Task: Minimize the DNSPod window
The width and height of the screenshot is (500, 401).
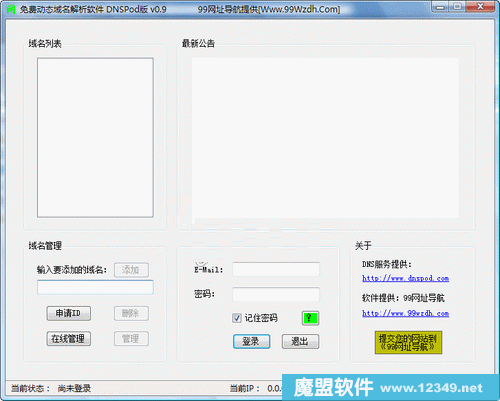Action: [x=440, y=6]
